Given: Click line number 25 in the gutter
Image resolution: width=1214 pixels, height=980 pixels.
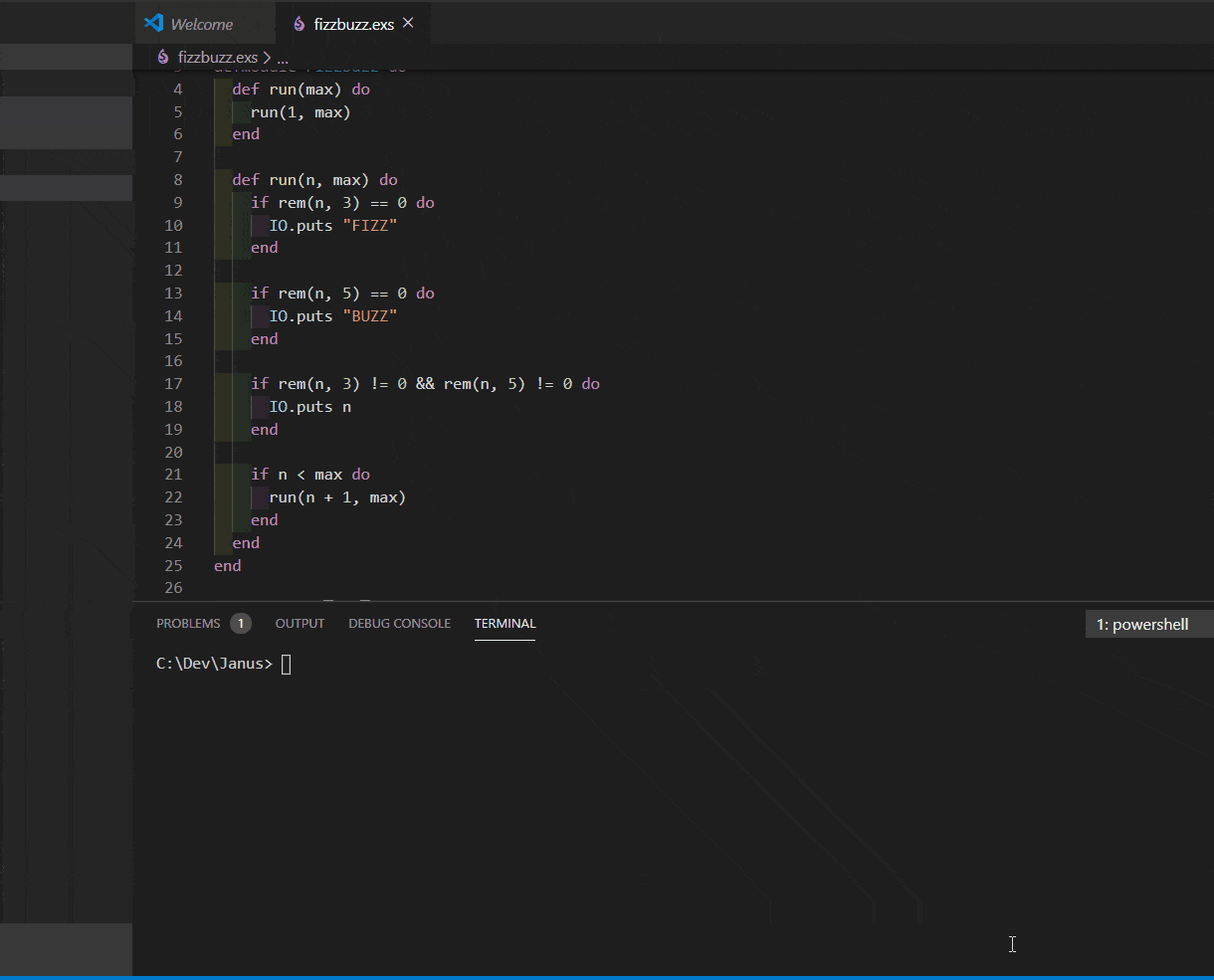Looking at the screenshot, I should pyautogui.click(x=173, y=565).
